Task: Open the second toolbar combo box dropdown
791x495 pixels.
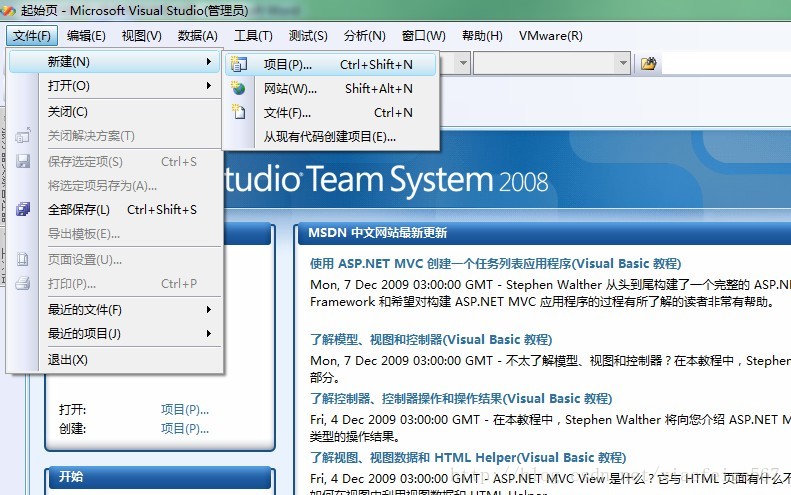Action: (623, 64)
